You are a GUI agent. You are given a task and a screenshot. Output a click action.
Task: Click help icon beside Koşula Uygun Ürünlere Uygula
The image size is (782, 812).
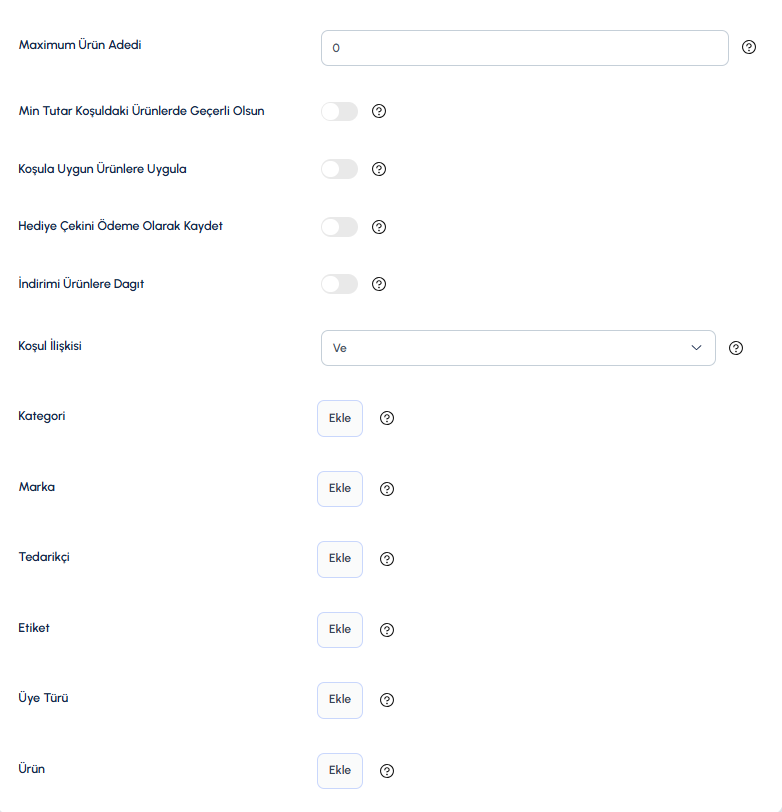point(379,169)
